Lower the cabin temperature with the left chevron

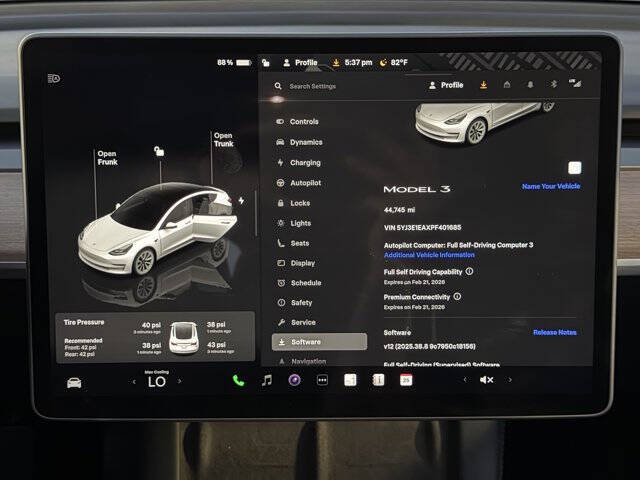point(134,382)
